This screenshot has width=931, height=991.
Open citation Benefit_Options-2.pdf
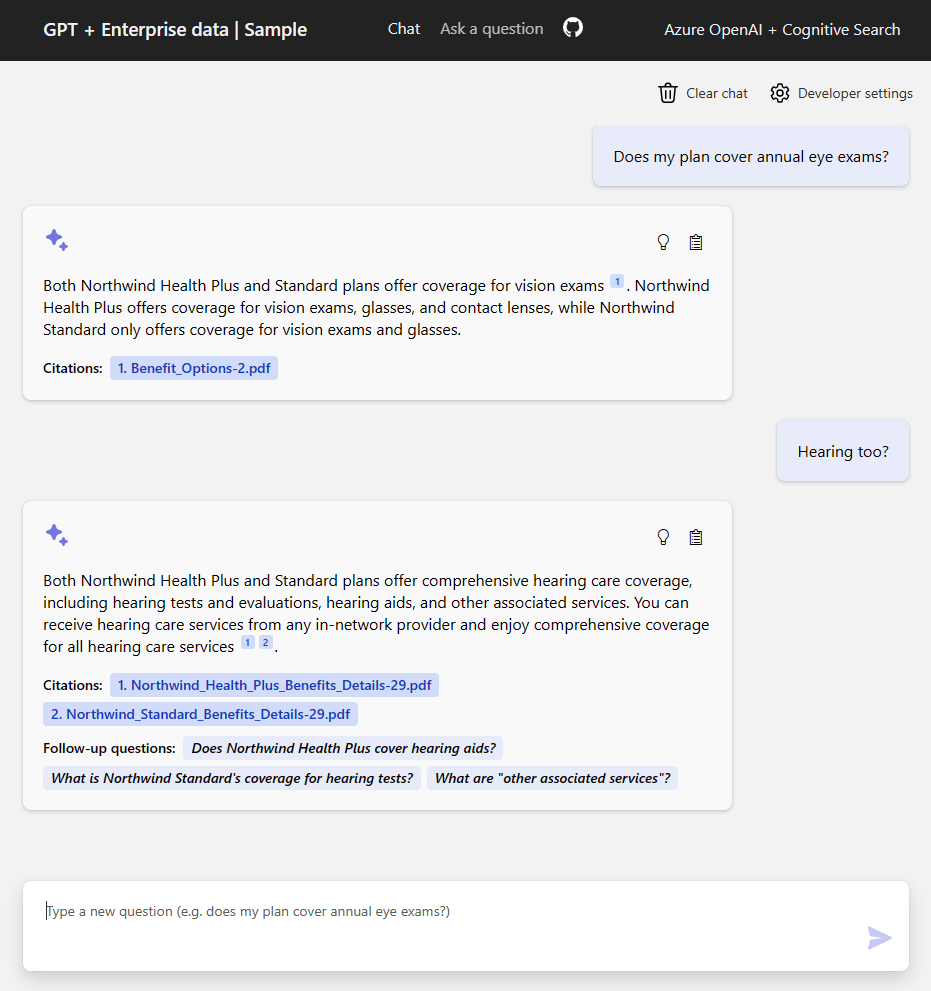click(x=193, y=367)
